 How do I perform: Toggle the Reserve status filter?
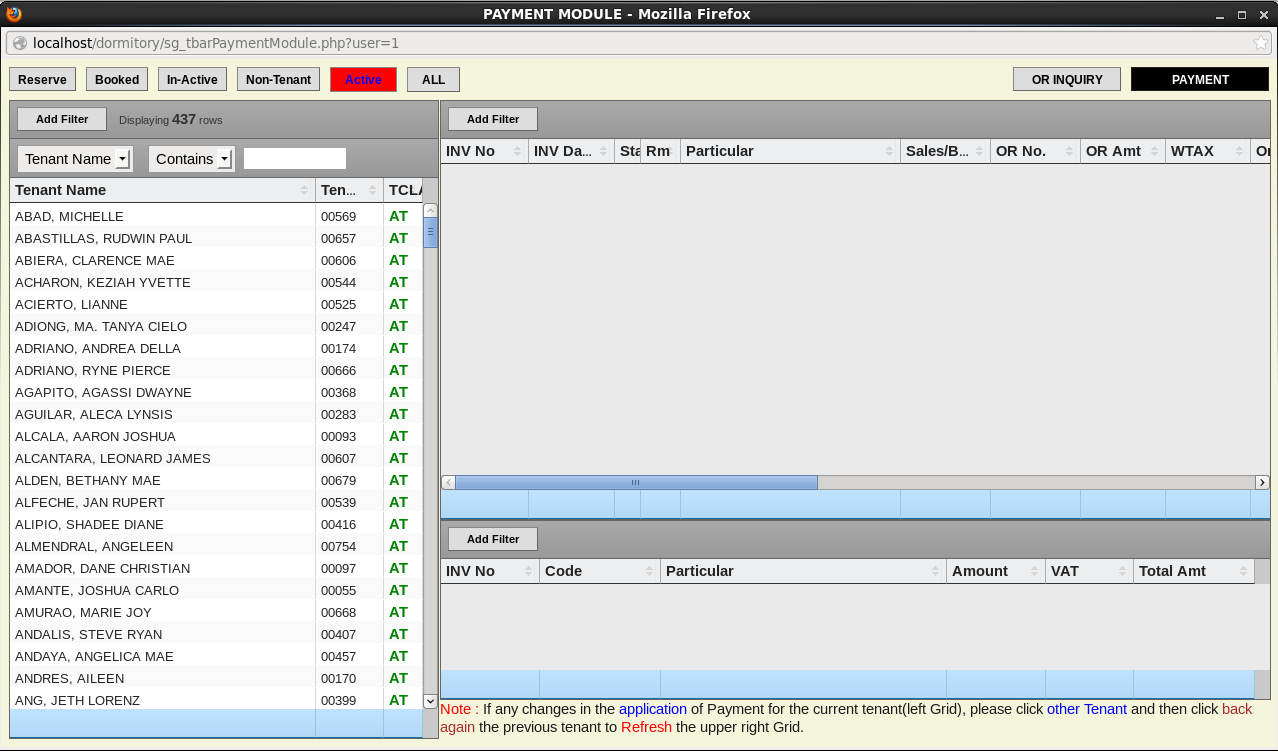(x=42, y=80)
